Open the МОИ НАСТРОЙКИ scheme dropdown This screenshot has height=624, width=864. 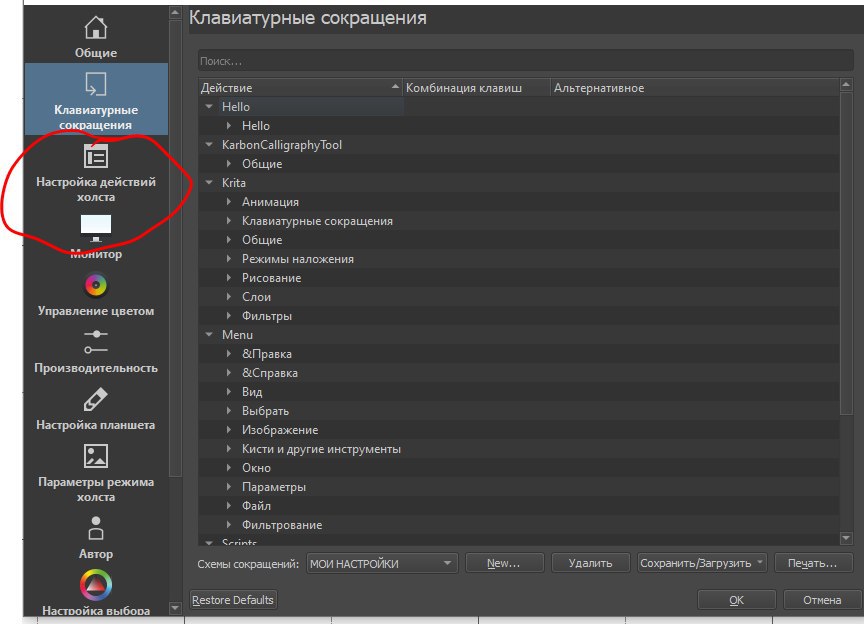pyautogui.click(x=382, y=563)
